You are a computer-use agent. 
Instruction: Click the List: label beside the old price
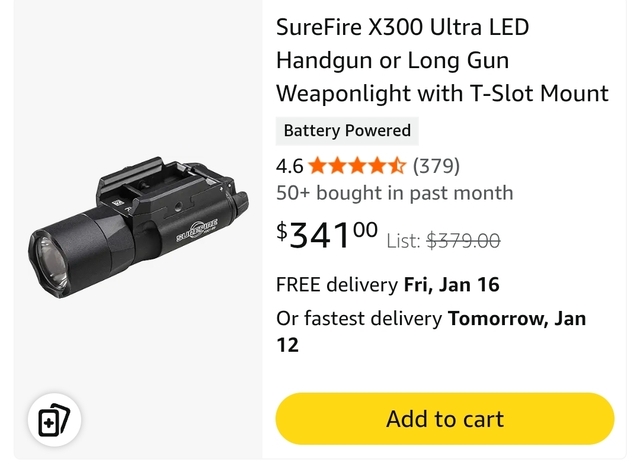(403, 240)
